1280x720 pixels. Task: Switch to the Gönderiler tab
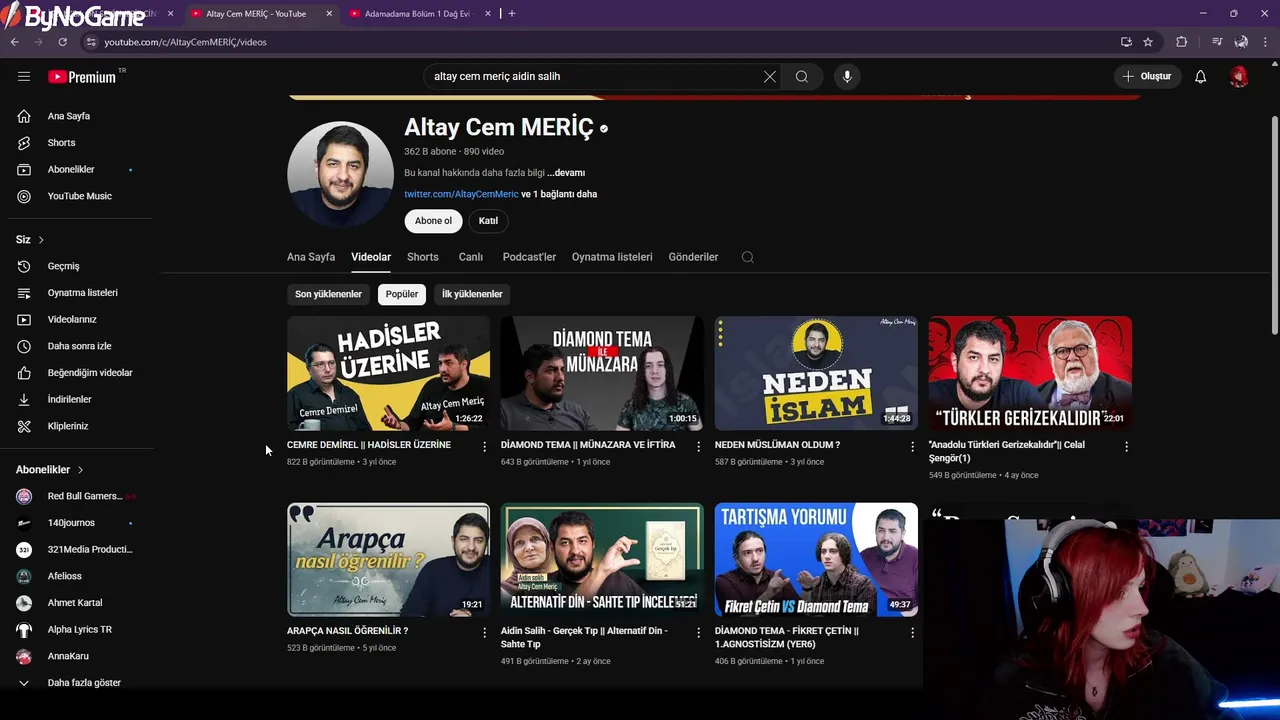tap(693, 257)
